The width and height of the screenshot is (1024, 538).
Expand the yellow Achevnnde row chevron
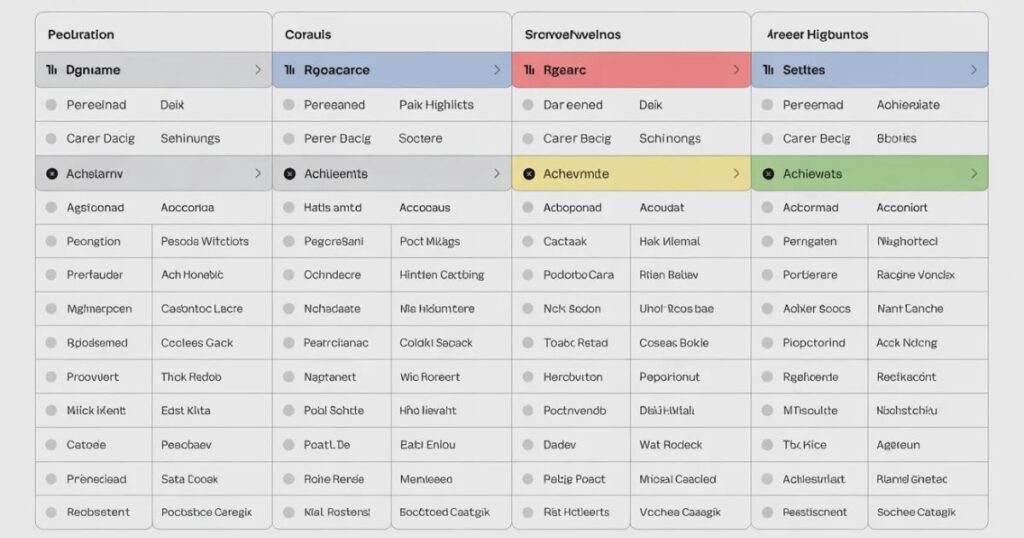[736, 174]
